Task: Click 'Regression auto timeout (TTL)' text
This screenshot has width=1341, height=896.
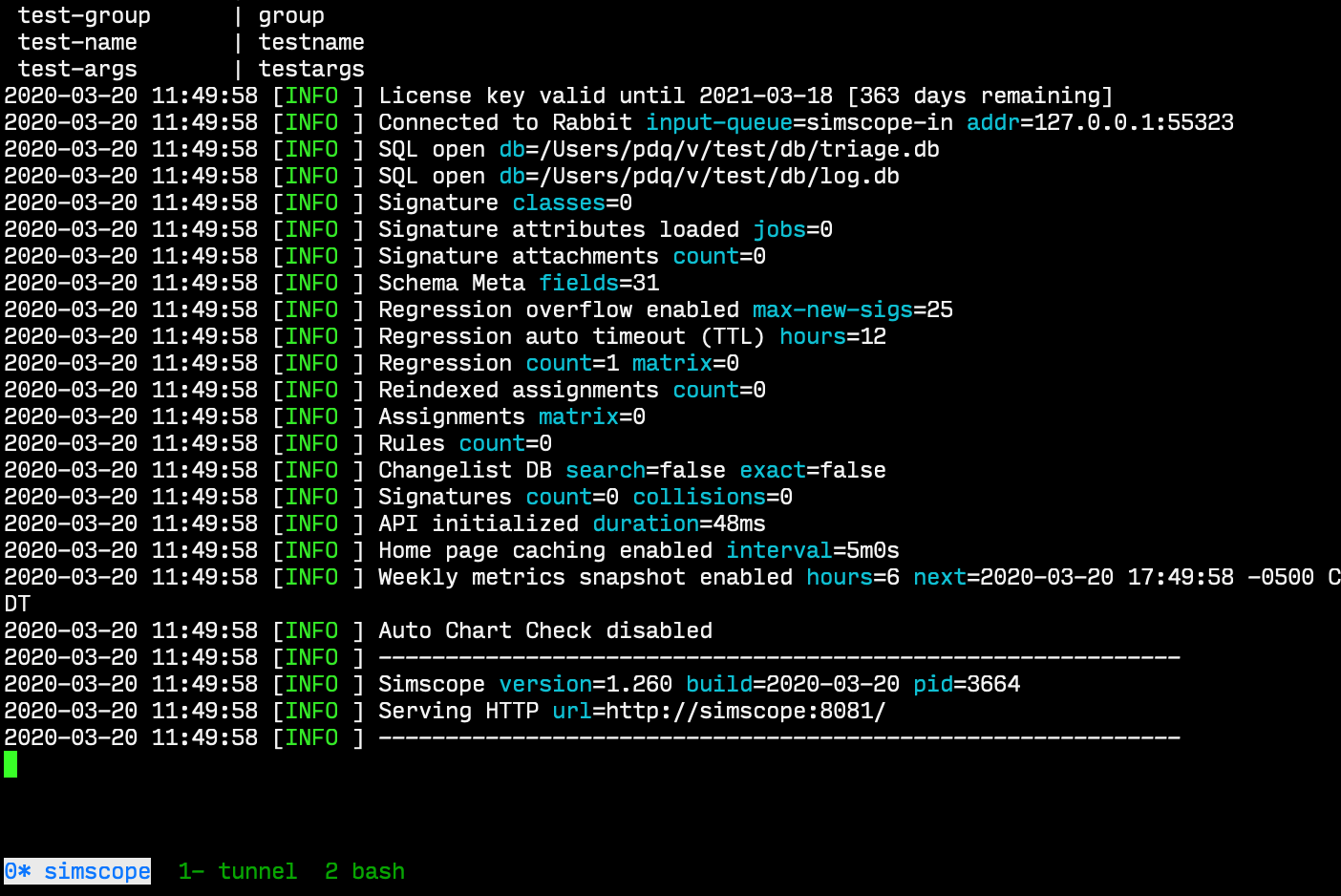Action: click(572, 336)
